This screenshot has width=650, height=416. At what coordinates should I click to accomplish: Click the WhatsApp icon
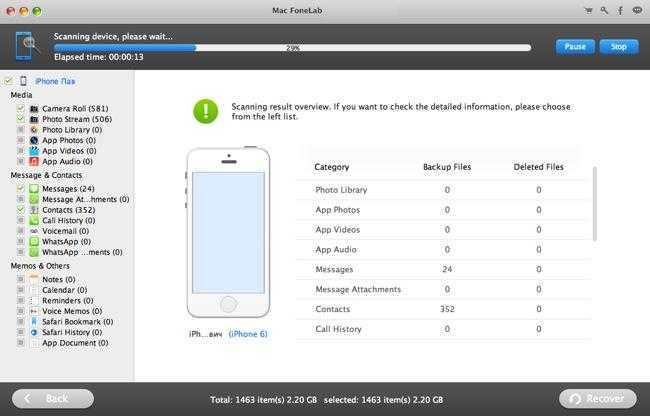tap(34, 242)
